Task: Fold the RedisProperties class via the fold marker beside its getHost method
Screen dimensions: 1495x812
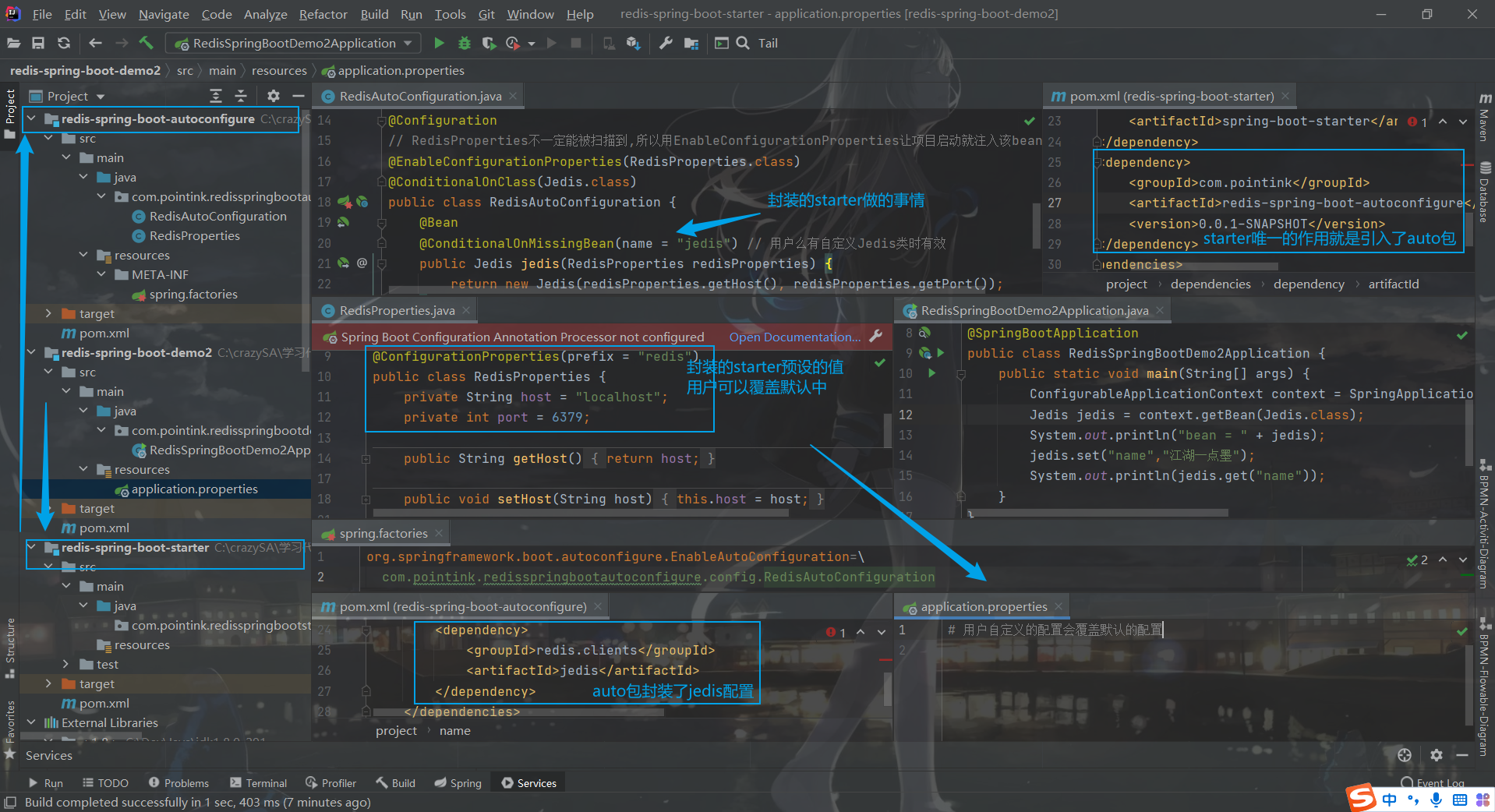Action: click(x=366, y=459)
